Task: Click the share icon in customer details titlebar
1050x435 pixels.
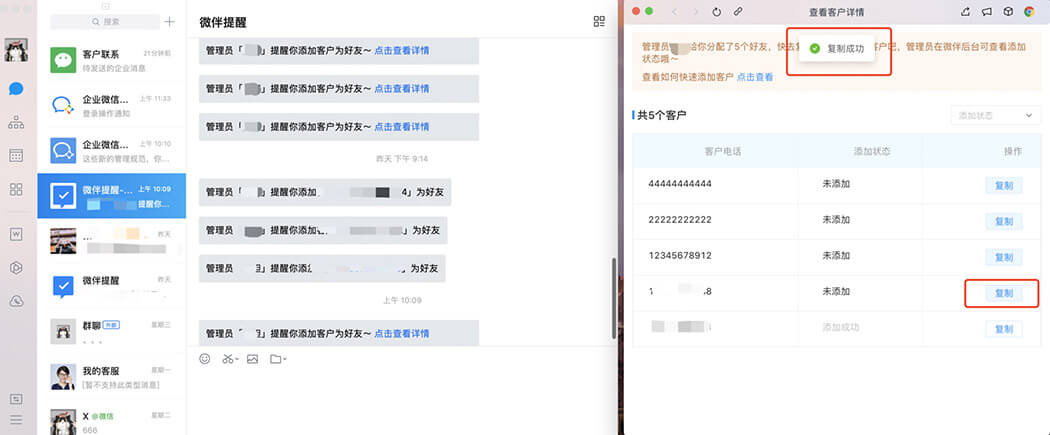Action: 965,12
